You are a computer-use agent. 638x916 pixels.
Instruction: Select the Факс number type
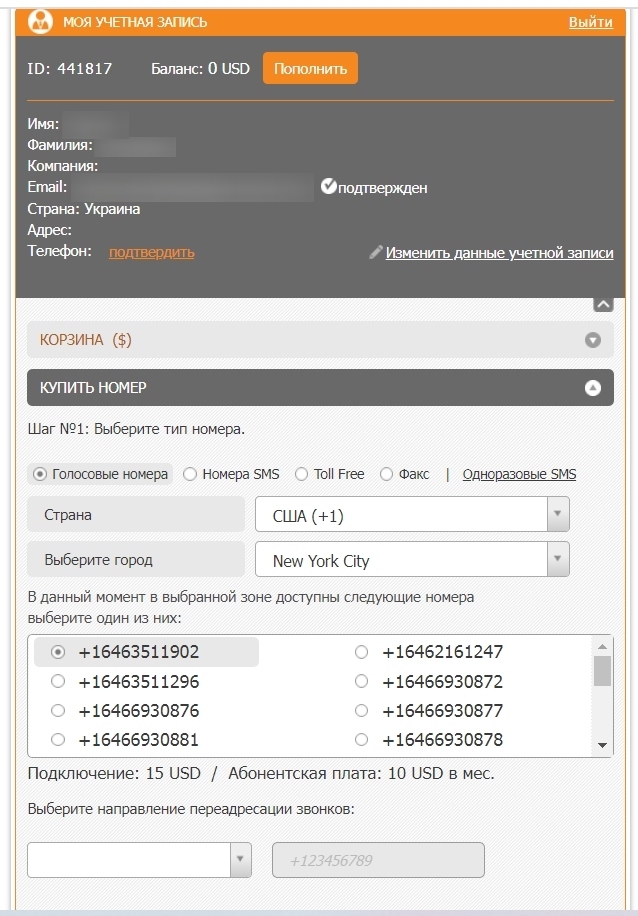(386, 474)
